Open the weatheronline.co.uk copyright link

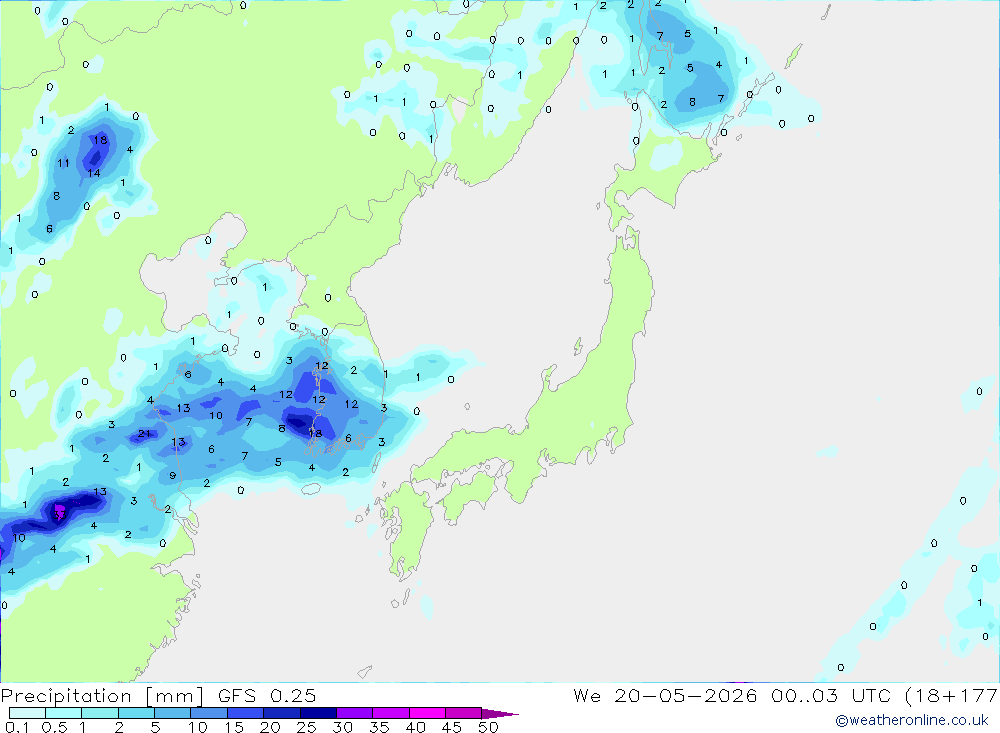(912, 720)
